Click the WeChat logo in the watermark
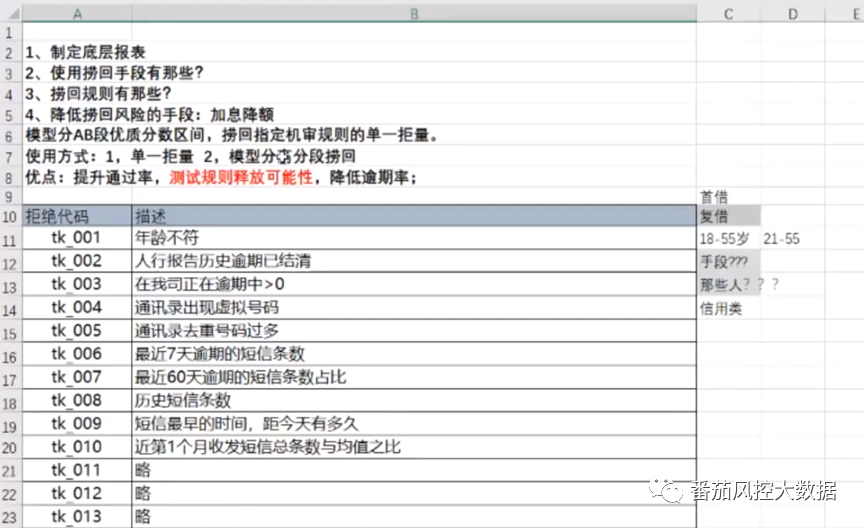864x528 pixels. pyautogui.click(x=665, y=491)
